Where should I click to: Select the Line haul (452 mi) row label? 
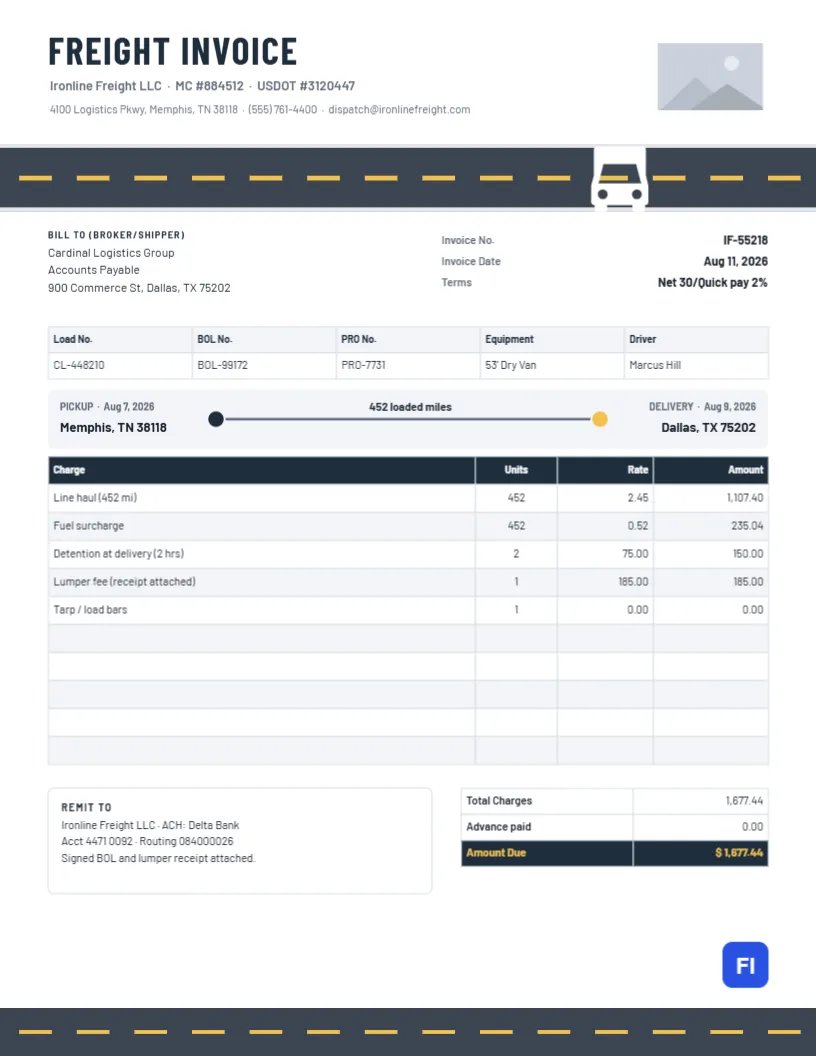click(x=95, y=498)
